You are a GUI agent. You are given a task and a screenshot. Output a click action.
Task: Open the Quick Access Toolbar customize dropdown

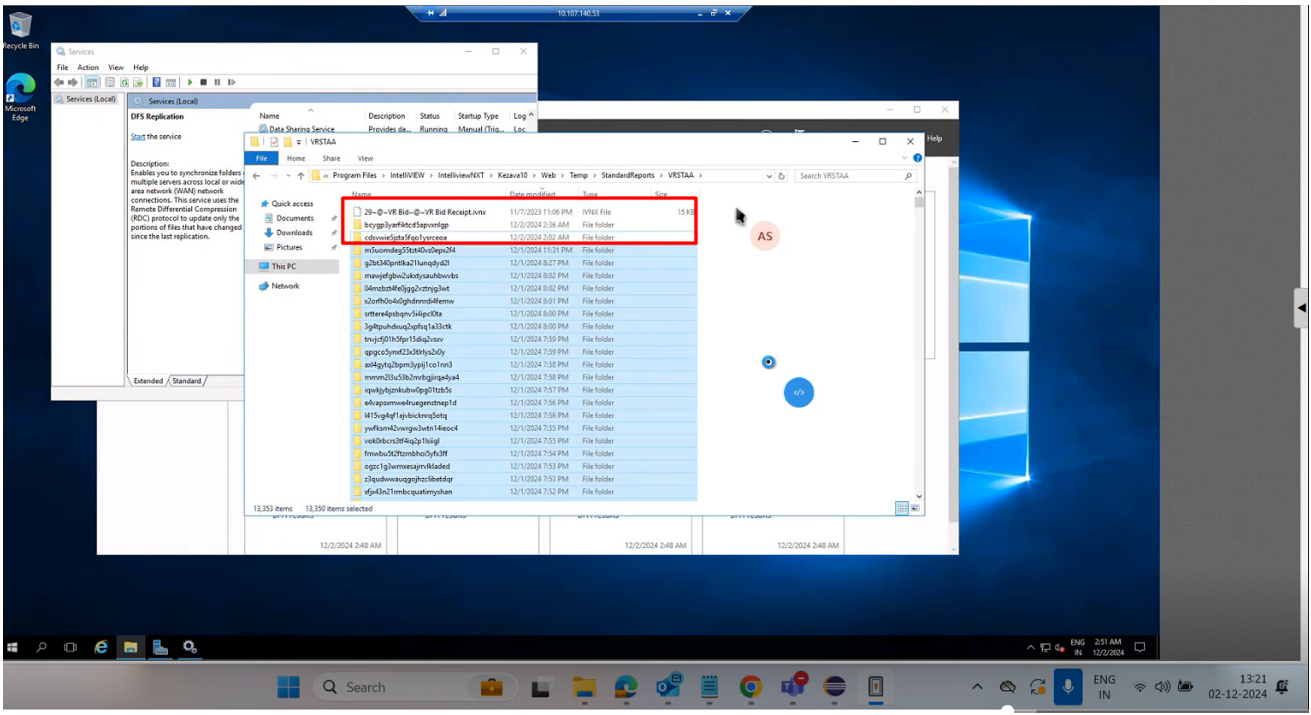(x=300, y=142)
